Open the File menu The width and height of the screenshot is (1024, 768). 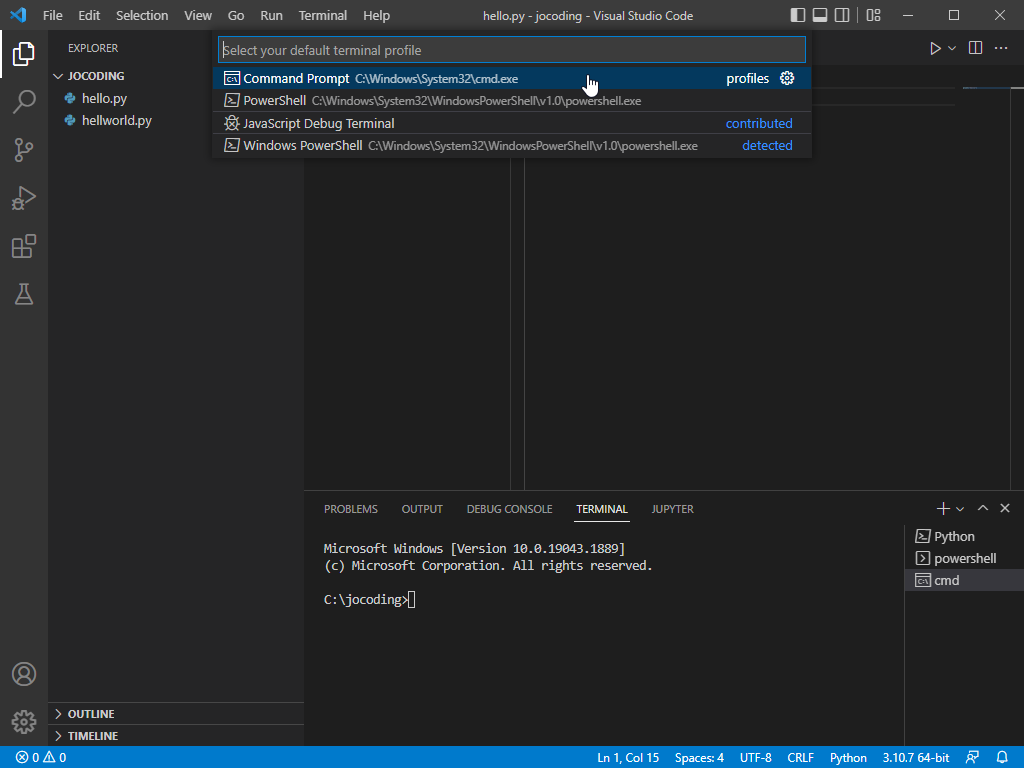(x=52, y=15)
